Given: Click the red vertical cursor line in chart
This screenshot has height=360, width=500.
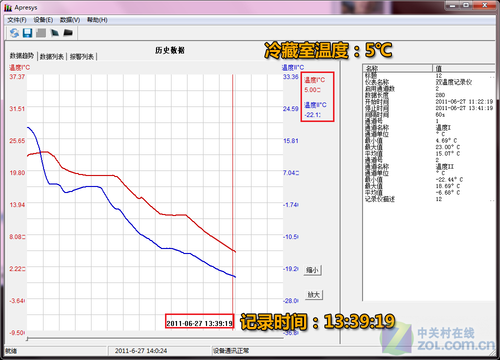Looking at the screenshot, I should point(233,193).
